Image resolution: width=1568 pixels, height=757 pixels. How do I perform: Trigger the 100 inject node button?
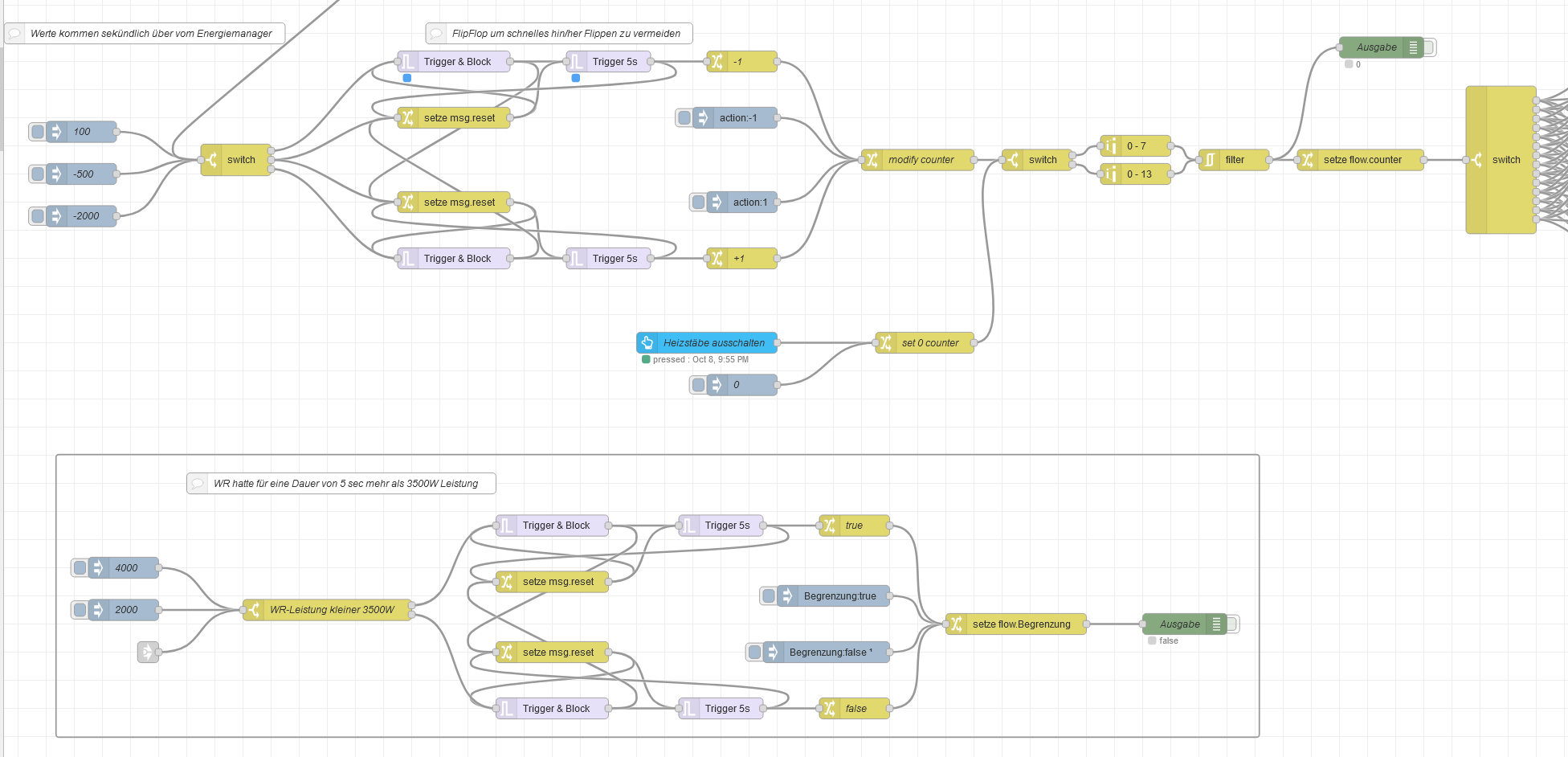coord(38,132)
